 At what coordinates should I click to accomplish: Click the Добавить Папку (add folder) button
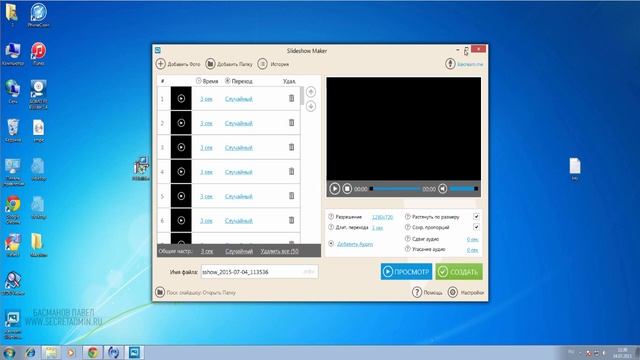229,64
